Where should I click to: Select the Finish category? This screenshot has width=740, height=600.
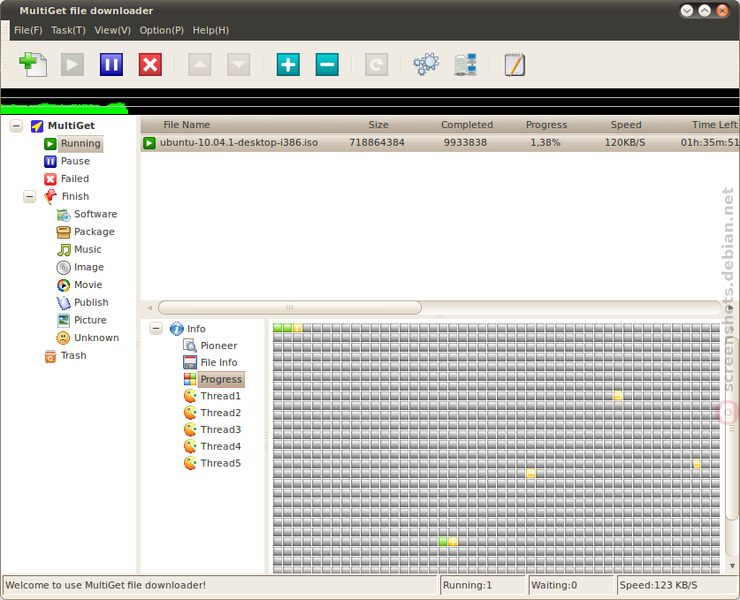(x=75, y=196)
